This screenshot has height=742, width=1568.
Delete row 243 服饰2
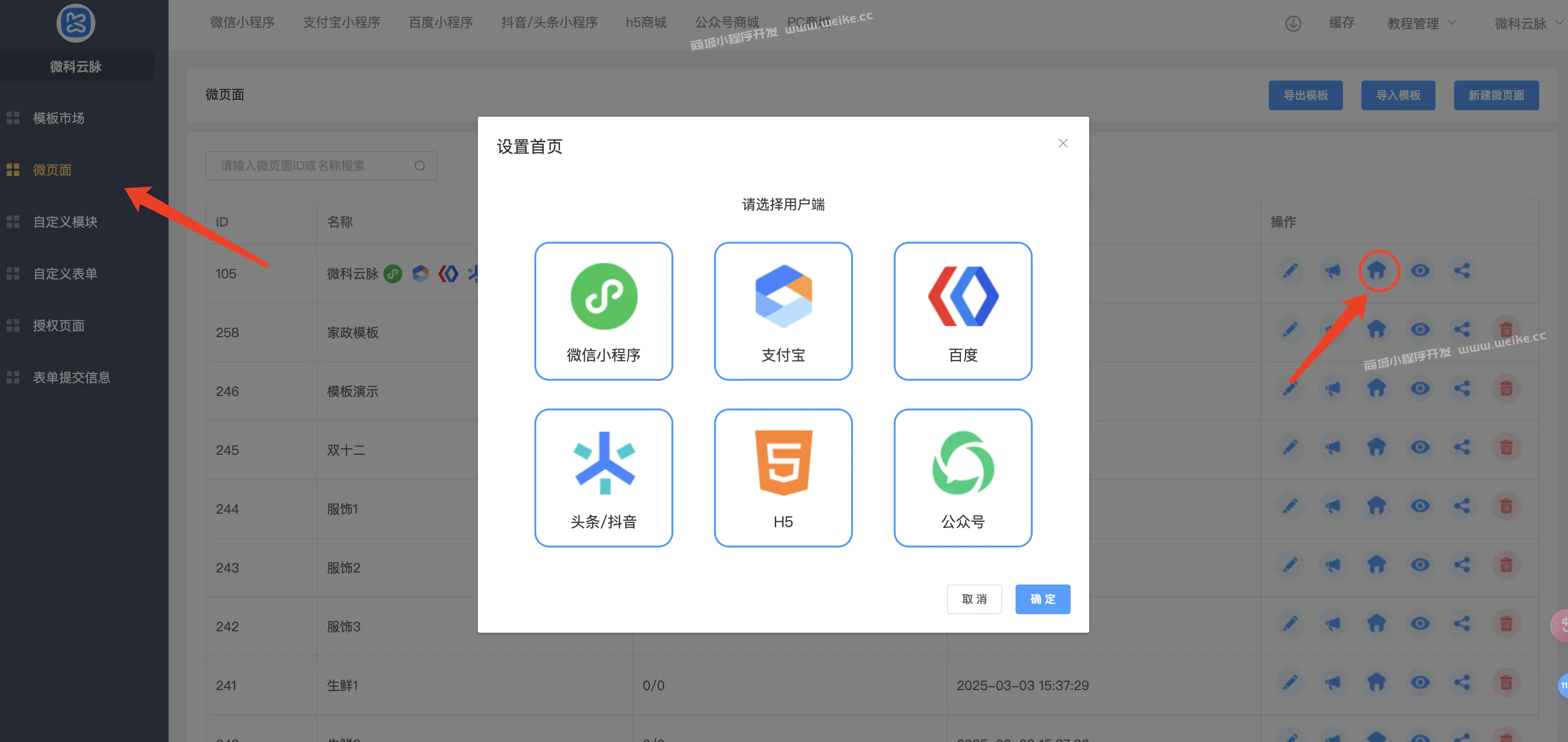click(x=1506, y=565)
